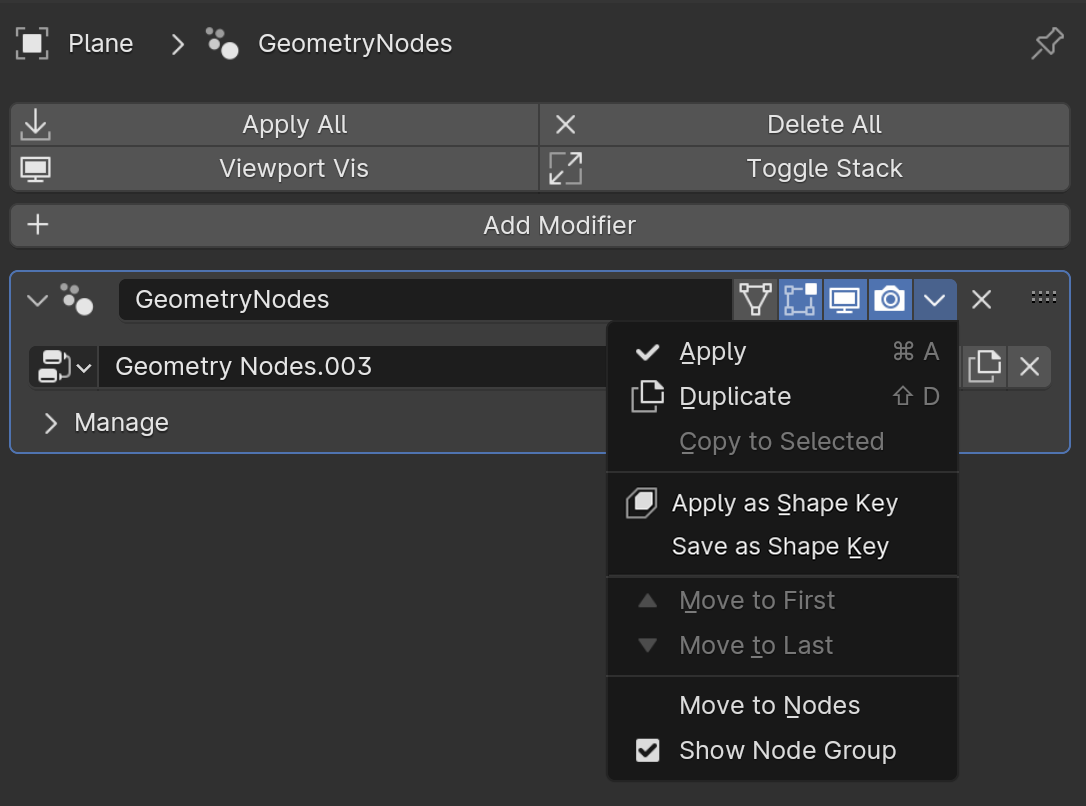Viewport: 1086px width, 806px height.
Task: Open node group browse dropdown
Action: coord(64,366)
